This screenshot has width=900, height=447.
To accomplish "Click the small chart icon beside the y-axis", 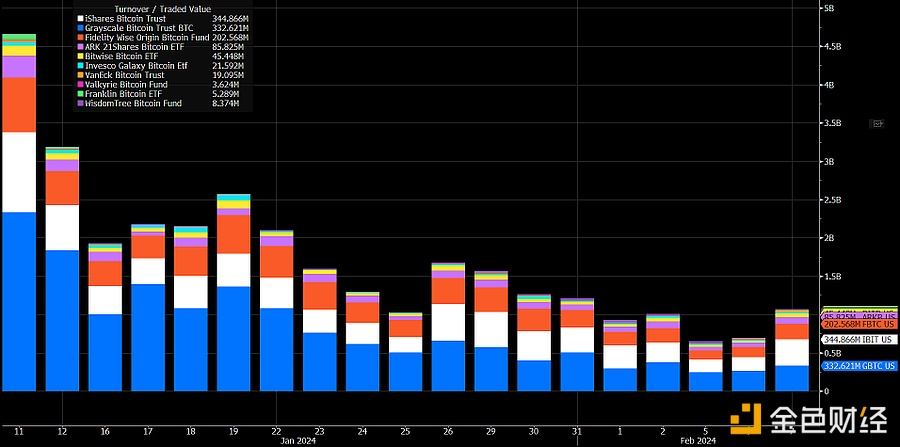I will (x=879, y=123).
